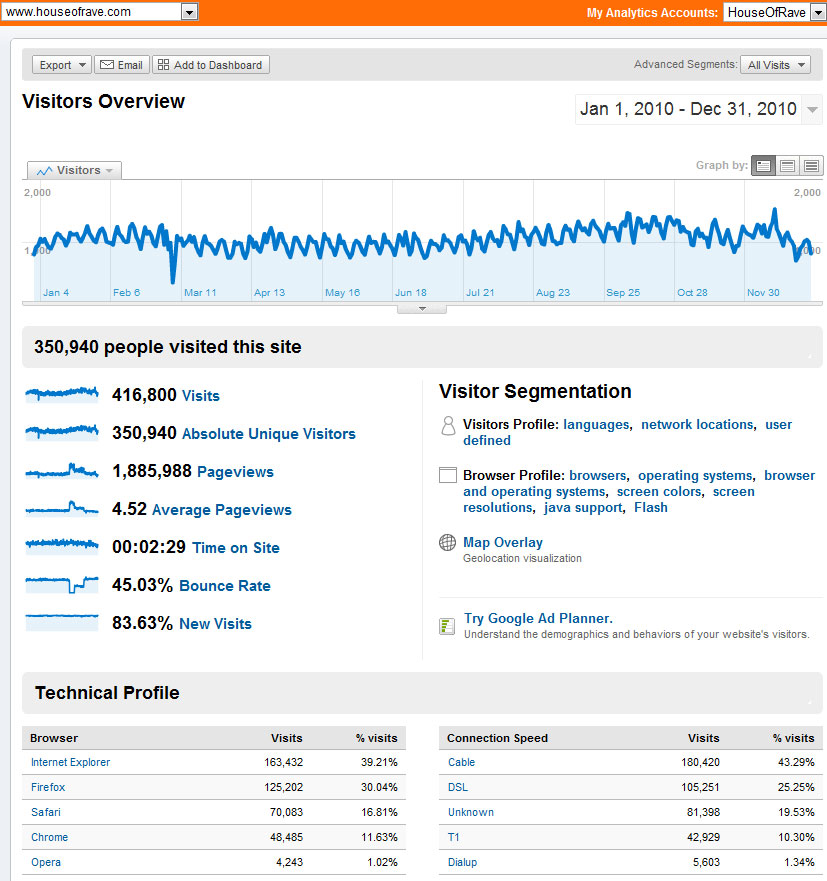Click the Browser Profile window icon
The width and height of the screenshot is (827, 881).
pyautogui.click(x=448, y=476)
